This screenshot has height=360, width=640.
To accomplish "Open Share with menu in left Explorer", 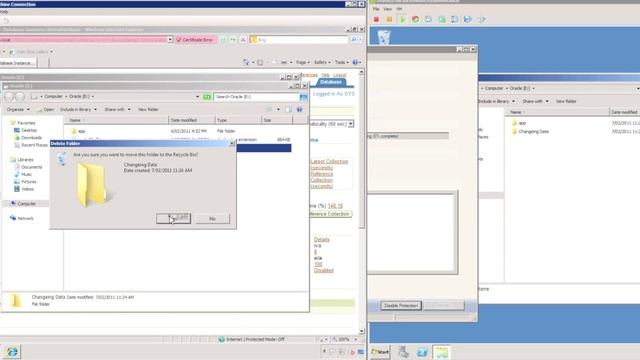I will [117, 109].
